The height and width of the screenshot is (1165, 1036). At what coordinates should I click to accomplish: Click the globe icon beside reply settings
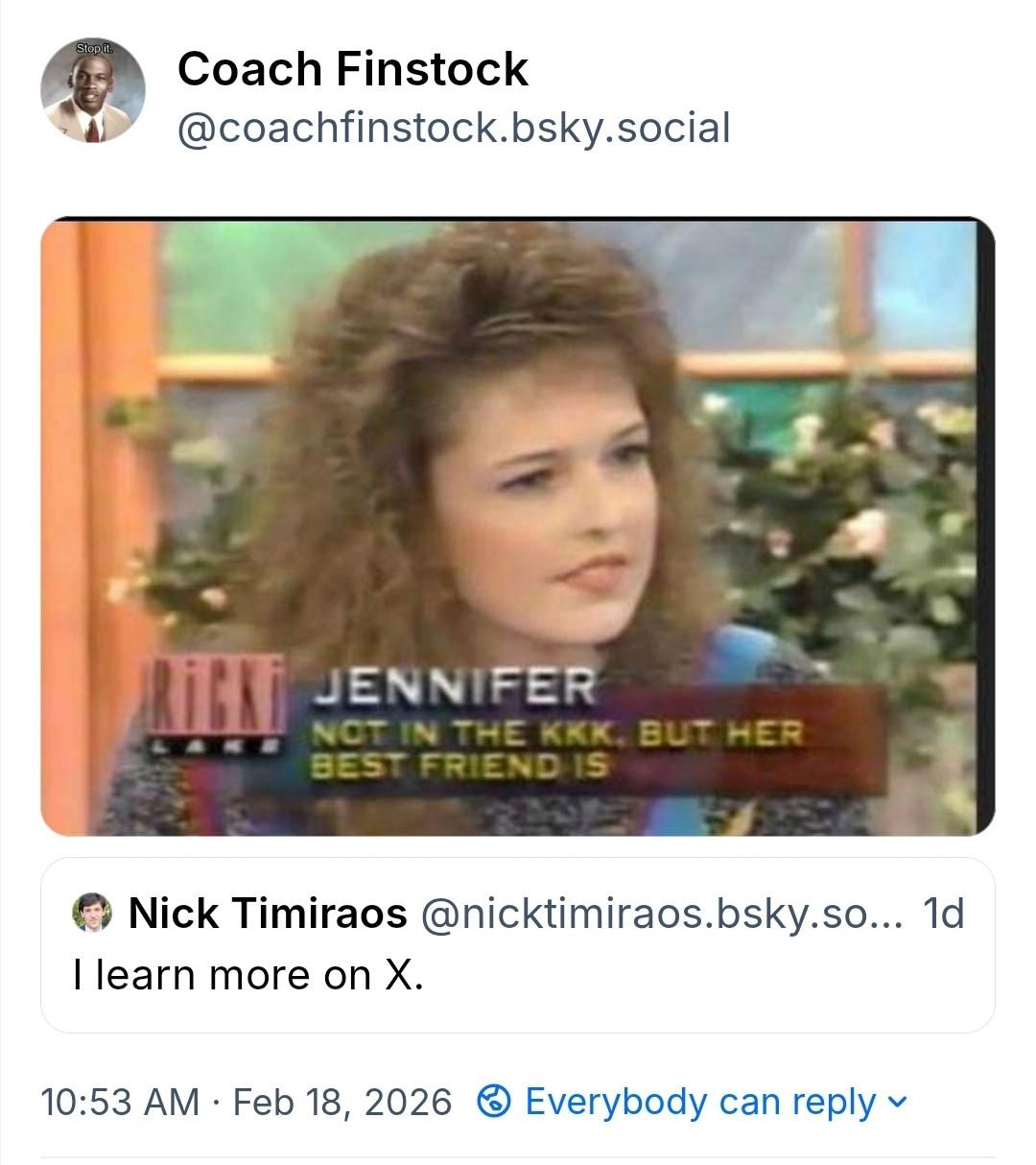pyautogui.click(x=494, y=1102)
